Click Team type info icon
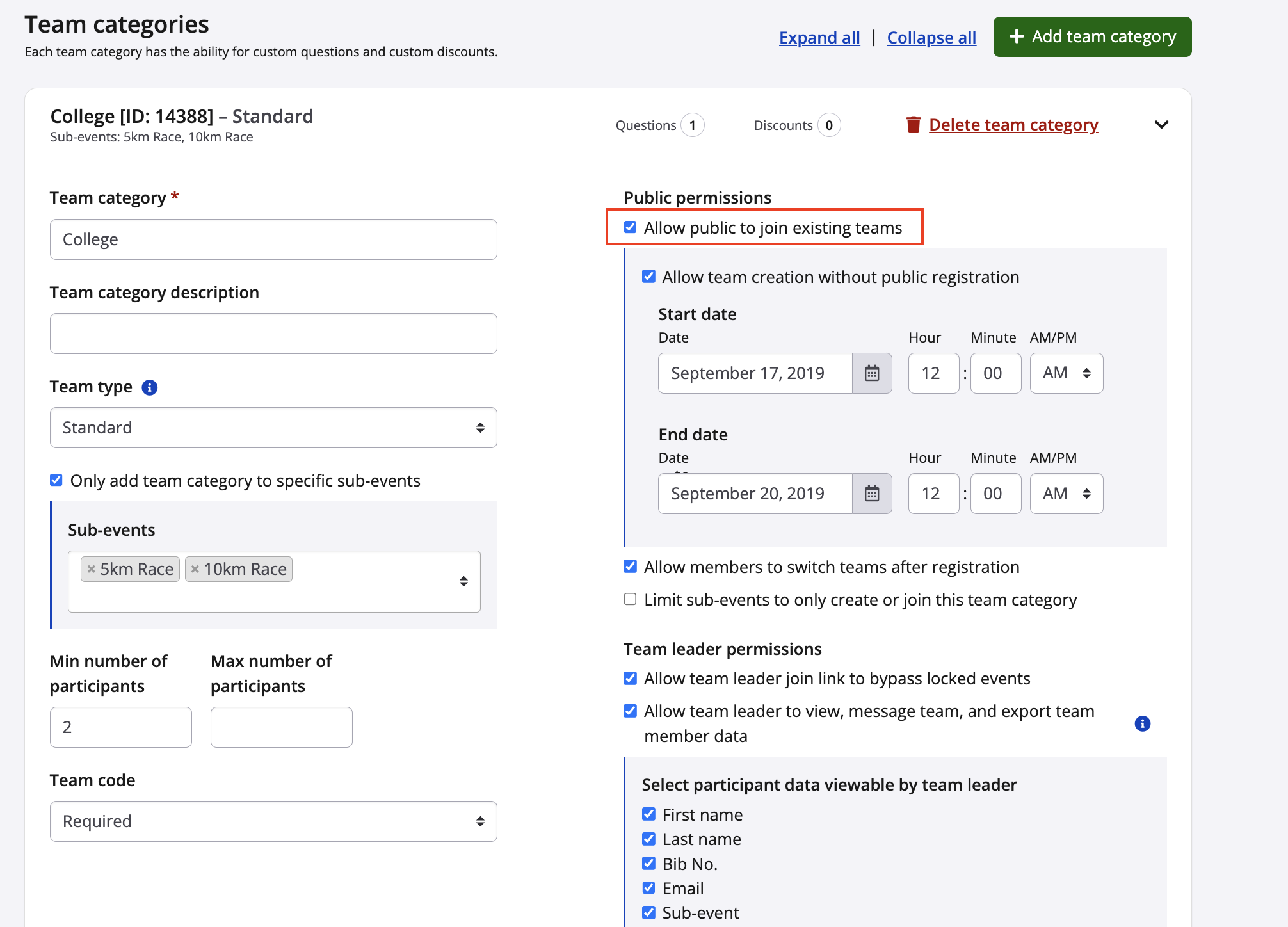The height and width of the screenshot is (927, 1288). 149,387
